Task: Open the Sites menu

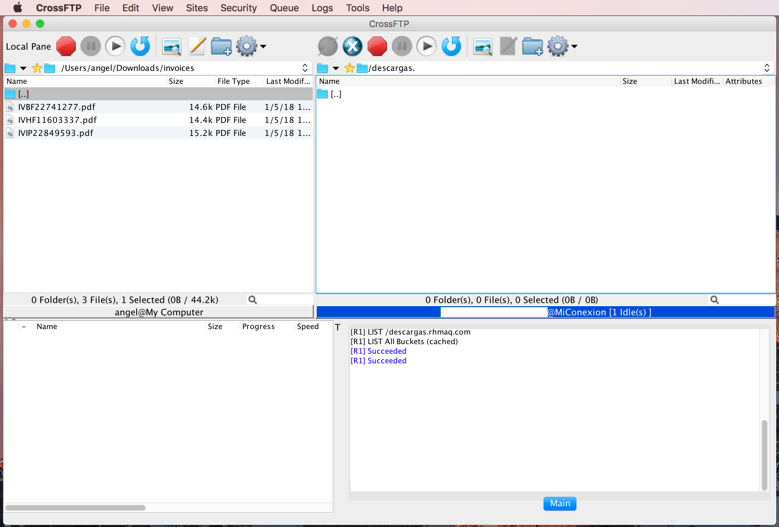Action: coord(197,8)
